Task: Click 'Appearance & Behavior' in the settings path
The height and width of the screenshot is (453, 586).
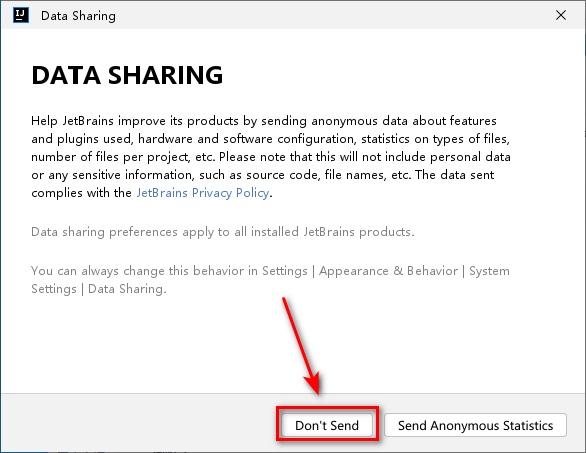Action: pyautogui.click(x=388, y=271)
